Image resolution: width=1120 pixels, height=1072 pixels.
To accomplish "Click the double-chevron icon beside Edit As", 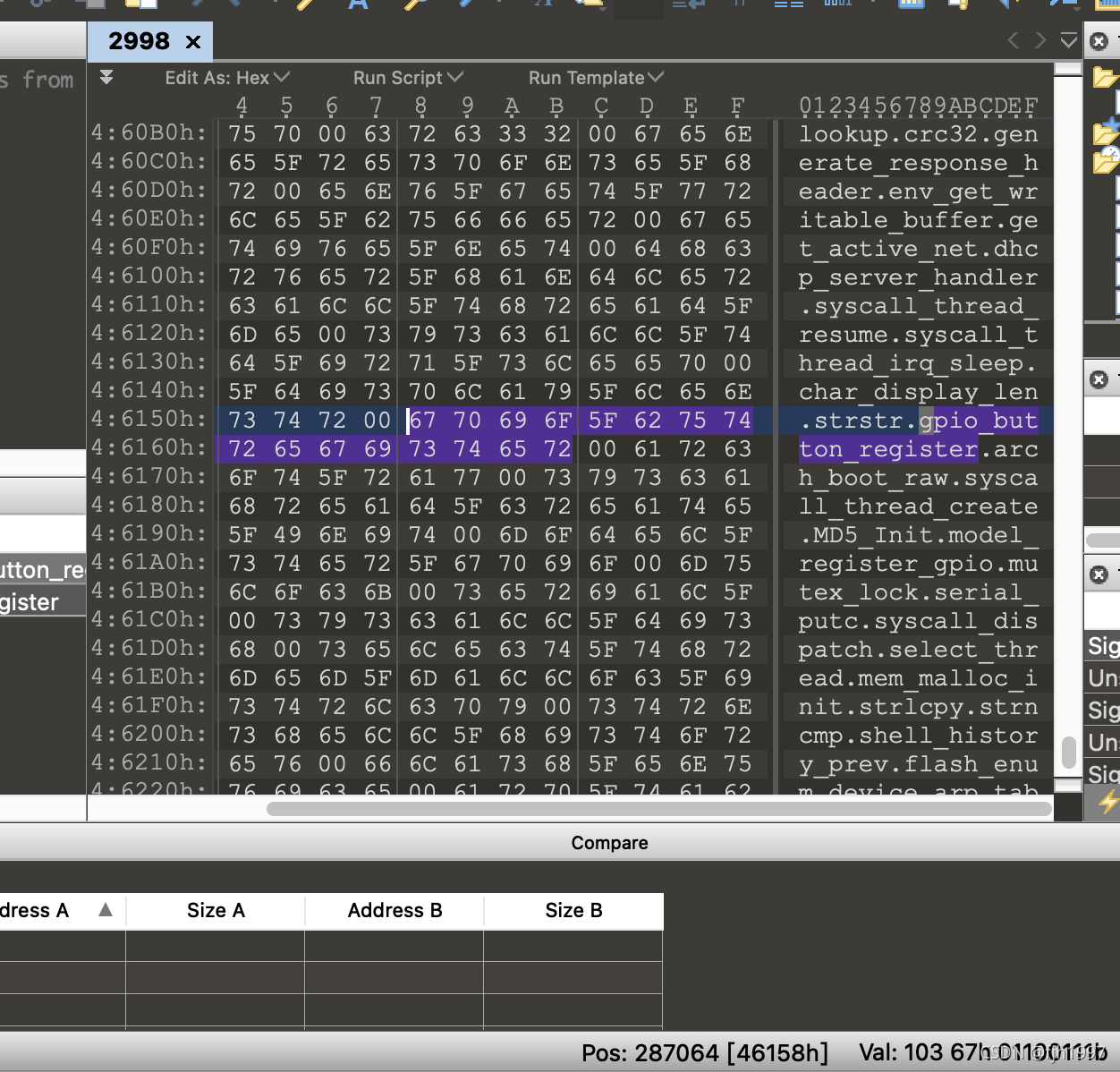I will (106, 77).
